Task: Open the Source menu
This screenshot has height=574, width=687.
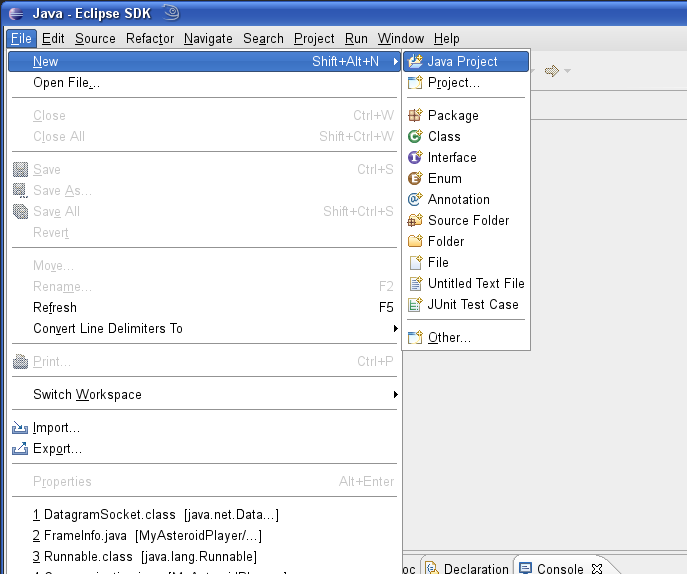Action: (95, 39)
